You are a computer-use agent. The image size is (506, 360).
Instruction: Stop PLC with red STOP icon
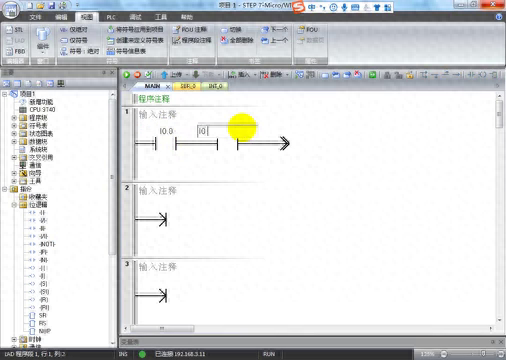coord(137,75)
